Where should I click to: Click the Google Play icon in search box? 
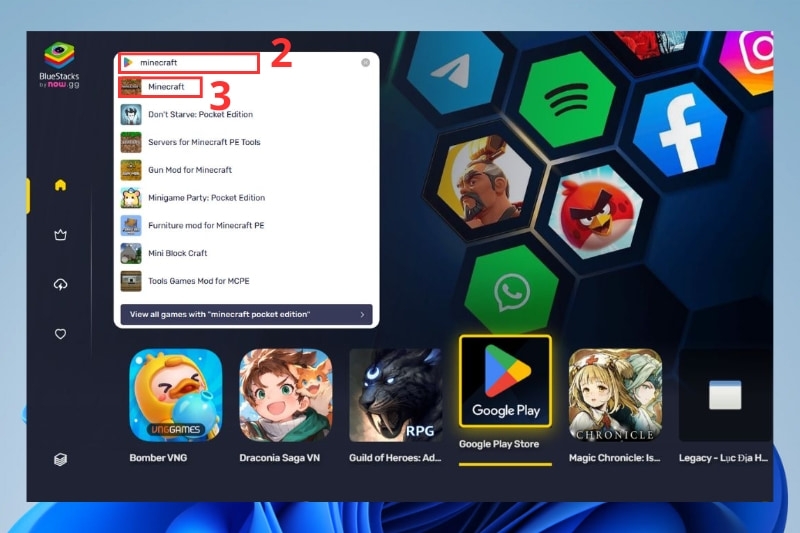coord(129,62)
